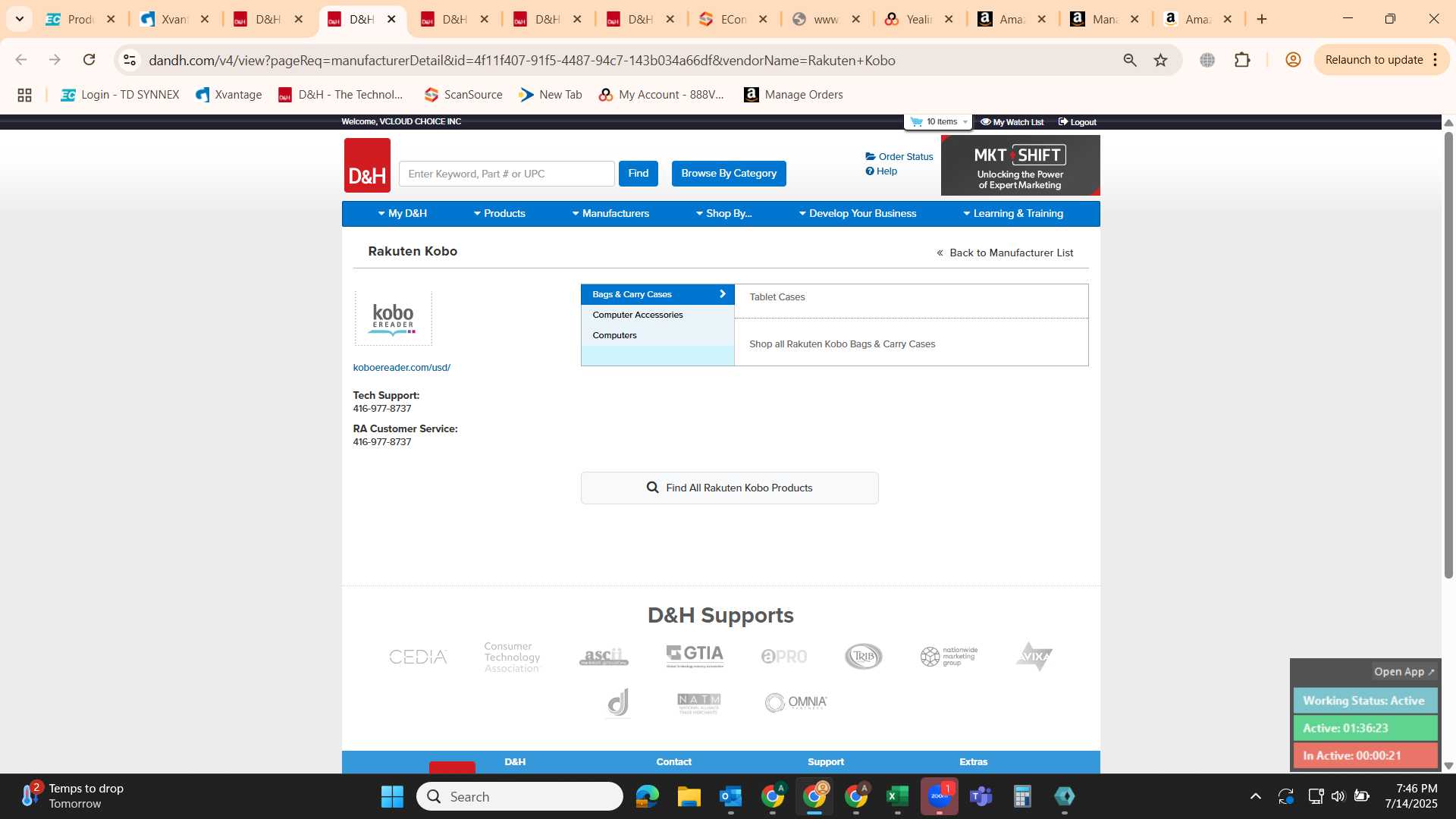Click the aPRO logo

click(784, 657)
